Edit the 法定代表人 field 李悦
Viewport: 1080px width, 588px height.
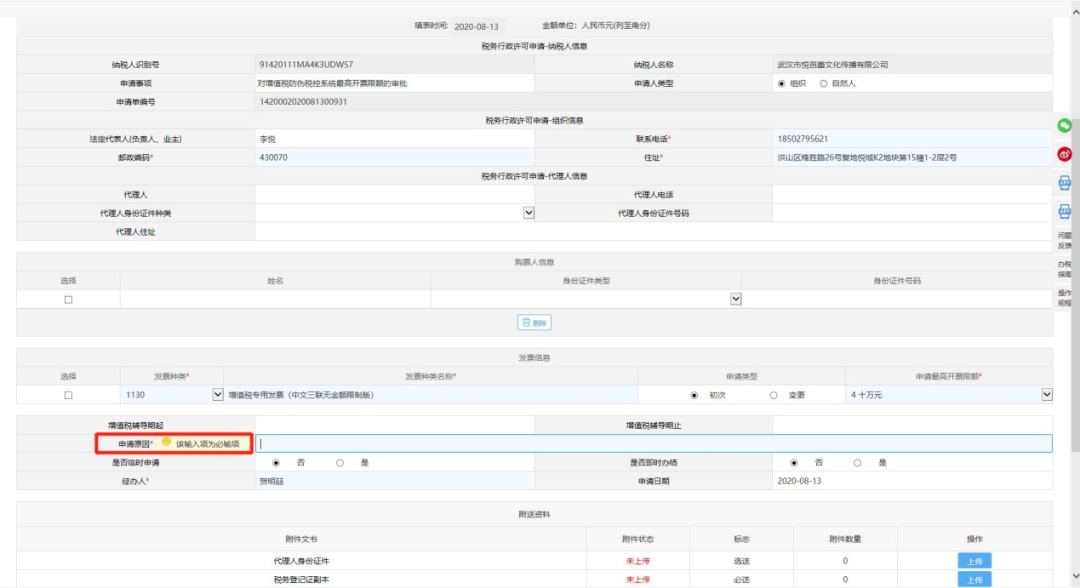(x=395, y=139)
